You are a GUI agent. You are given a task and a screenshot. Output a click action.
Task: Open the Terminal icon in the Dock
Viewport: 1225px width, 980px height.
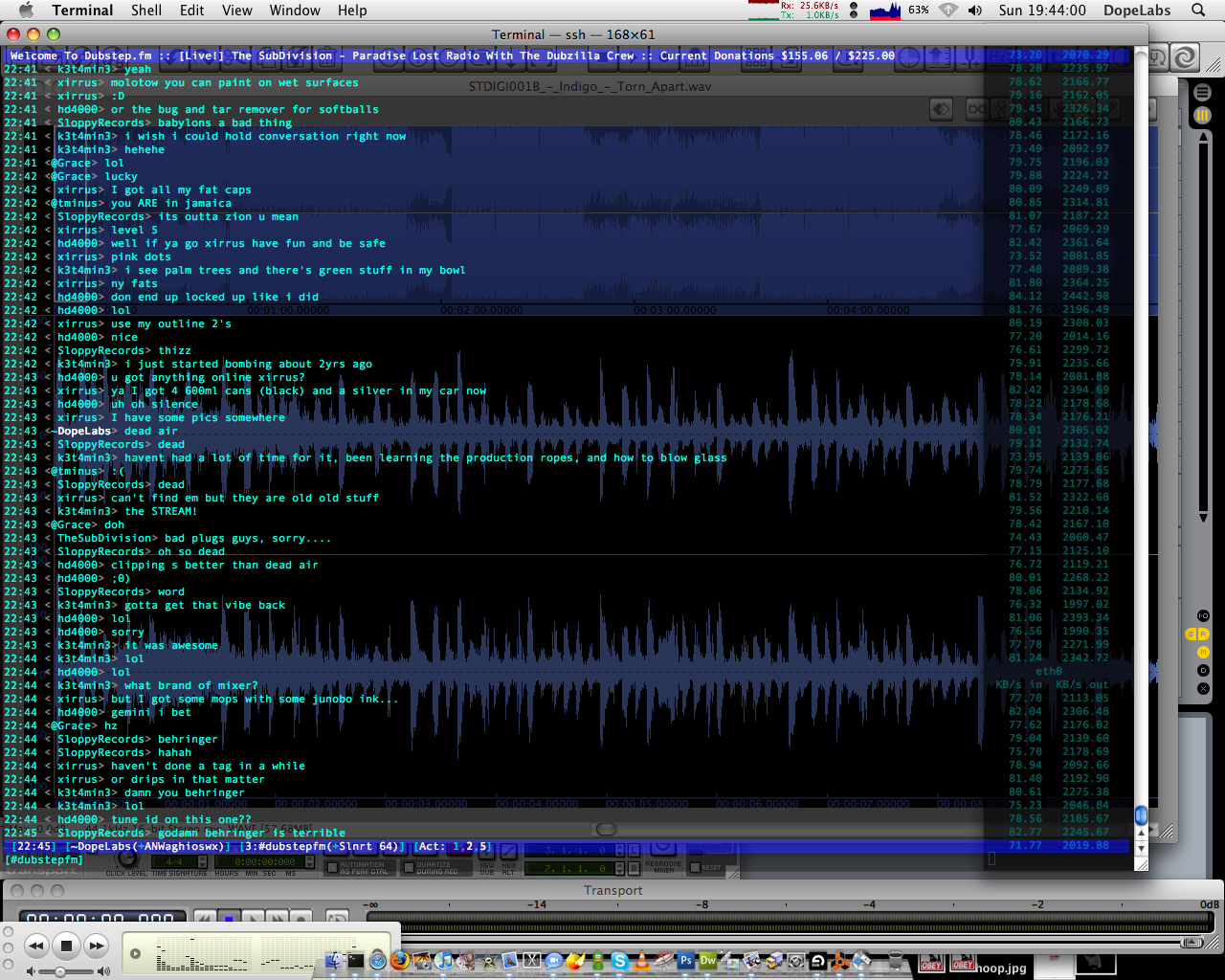tap(355, 959)
